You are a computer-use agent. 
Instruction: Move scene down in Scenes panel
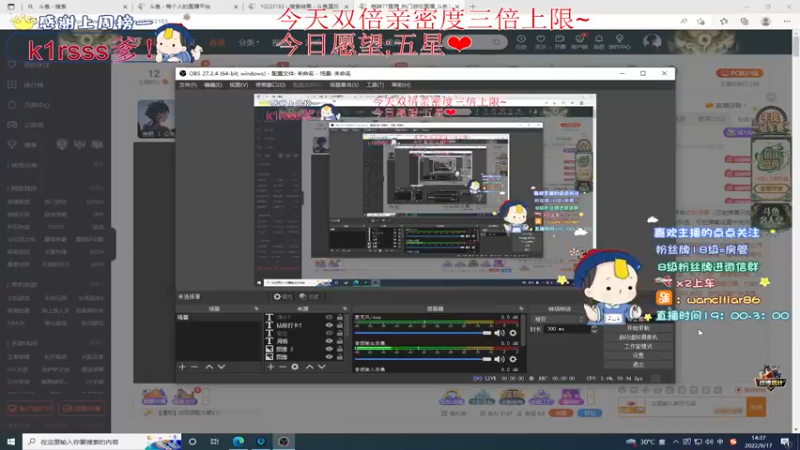221,367
